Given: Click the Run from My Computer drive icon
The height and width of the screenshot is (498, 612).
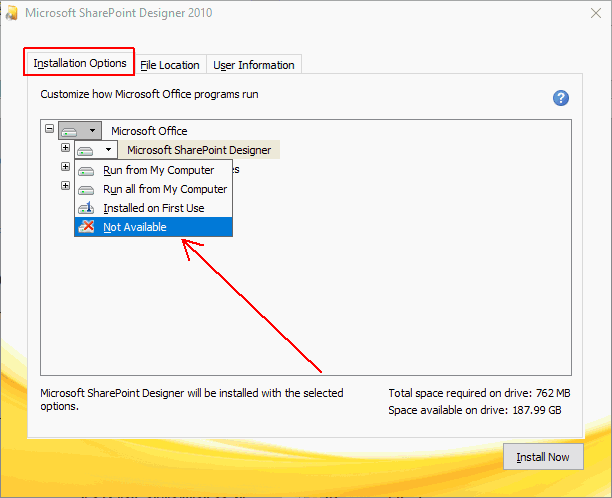Looking at the screenshot, I should pyautogui.click(x=86, y=171).
